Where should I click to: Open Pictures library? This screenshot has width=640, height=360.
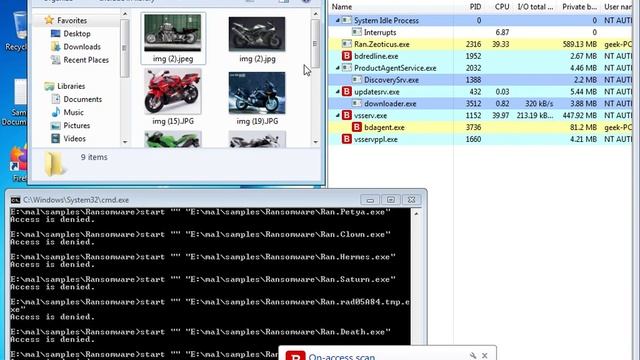[76, 125]
